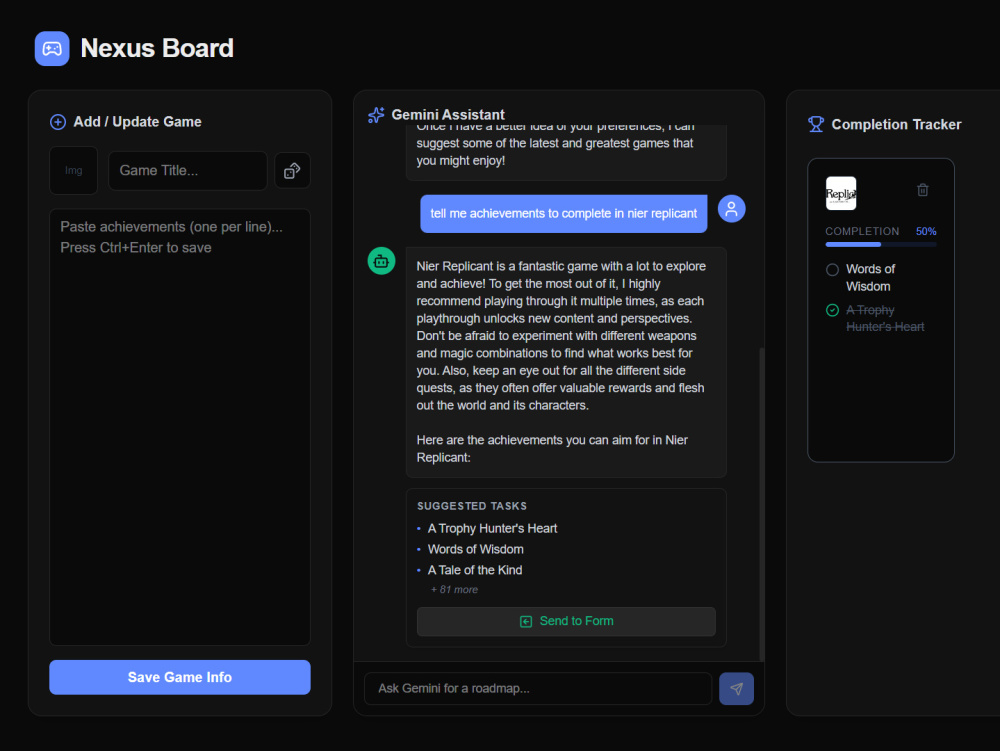Click suggested task A Tale of the Kind

pyautogui.click(x=475, y=571)
